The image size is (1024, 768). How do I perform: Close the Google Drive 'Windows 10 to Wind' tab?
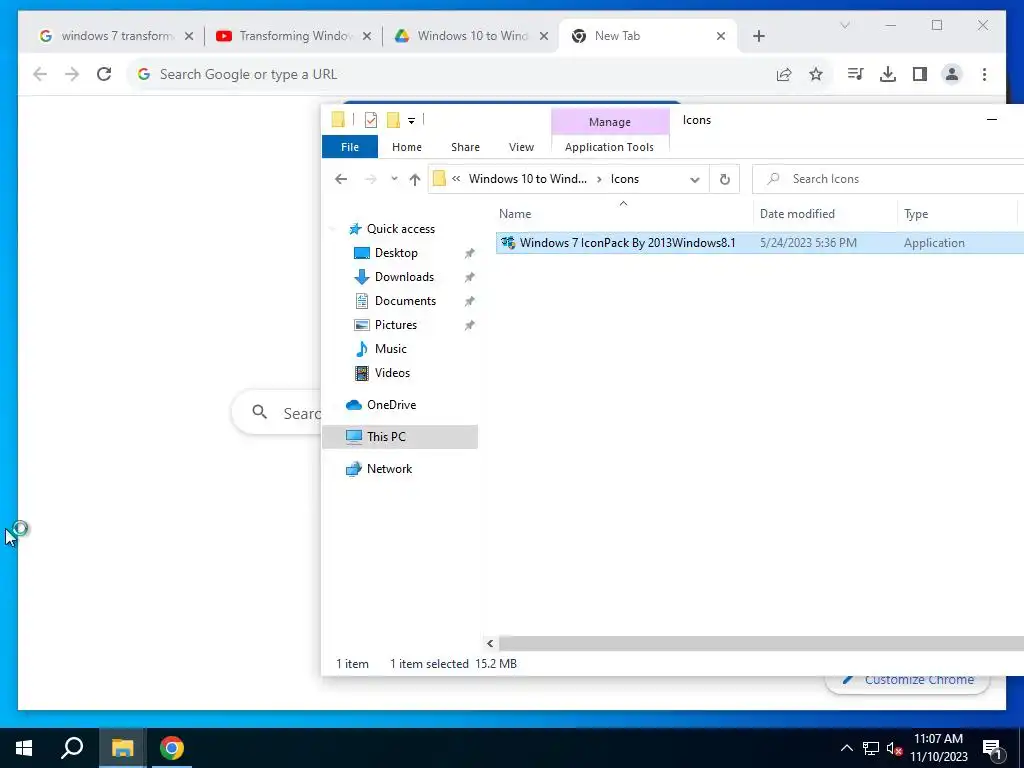click(543, 36)
